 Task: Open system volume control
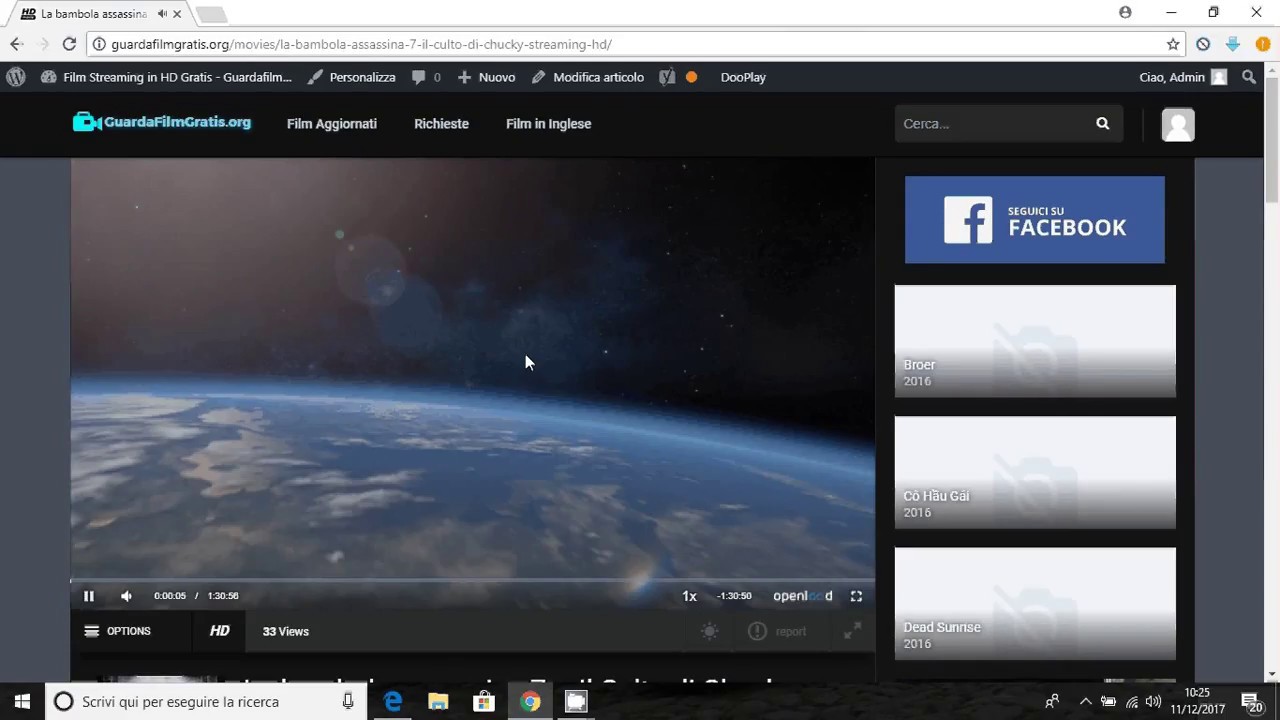1153,702
